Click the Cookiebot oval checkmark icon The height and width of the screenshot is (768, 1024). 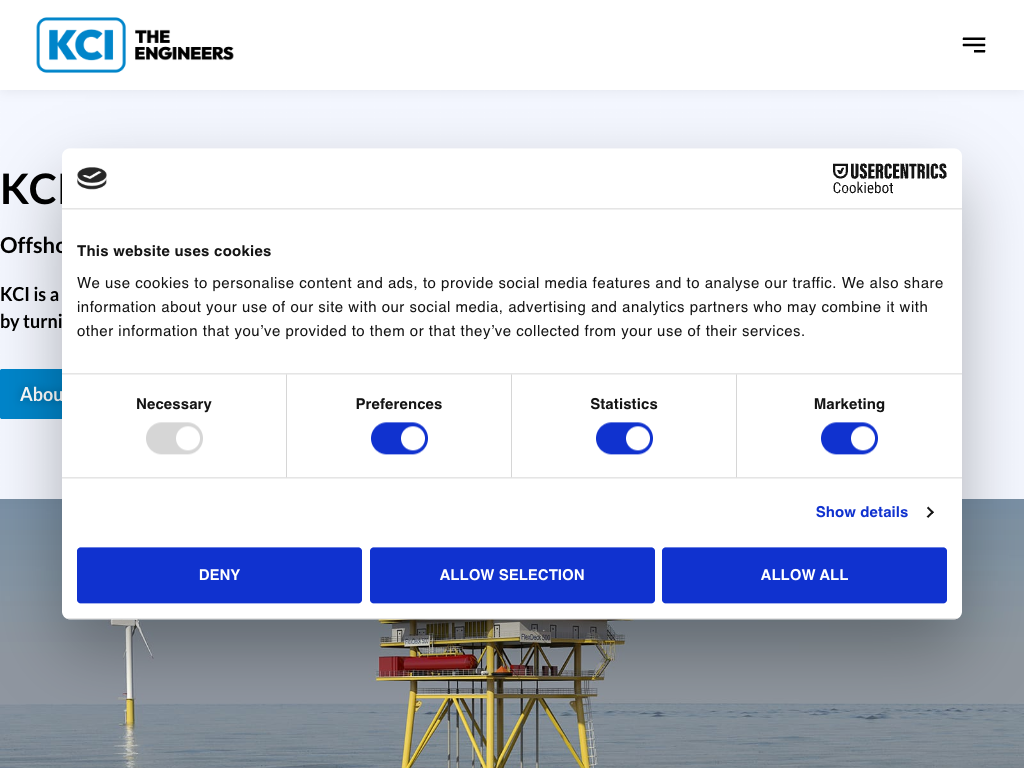point(92,178)
